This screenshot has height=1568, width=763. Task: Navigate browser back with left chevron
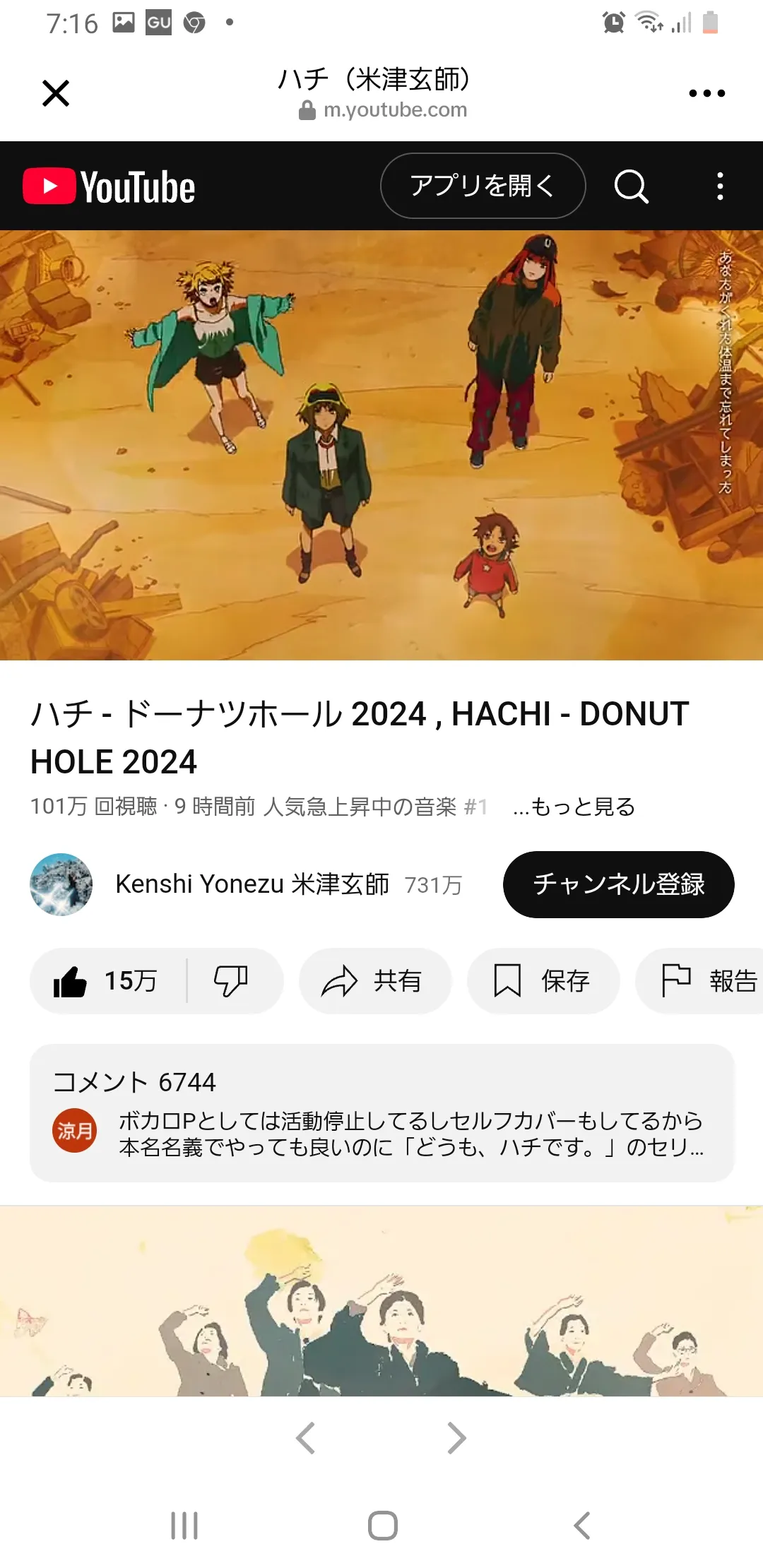point(305,1438)
